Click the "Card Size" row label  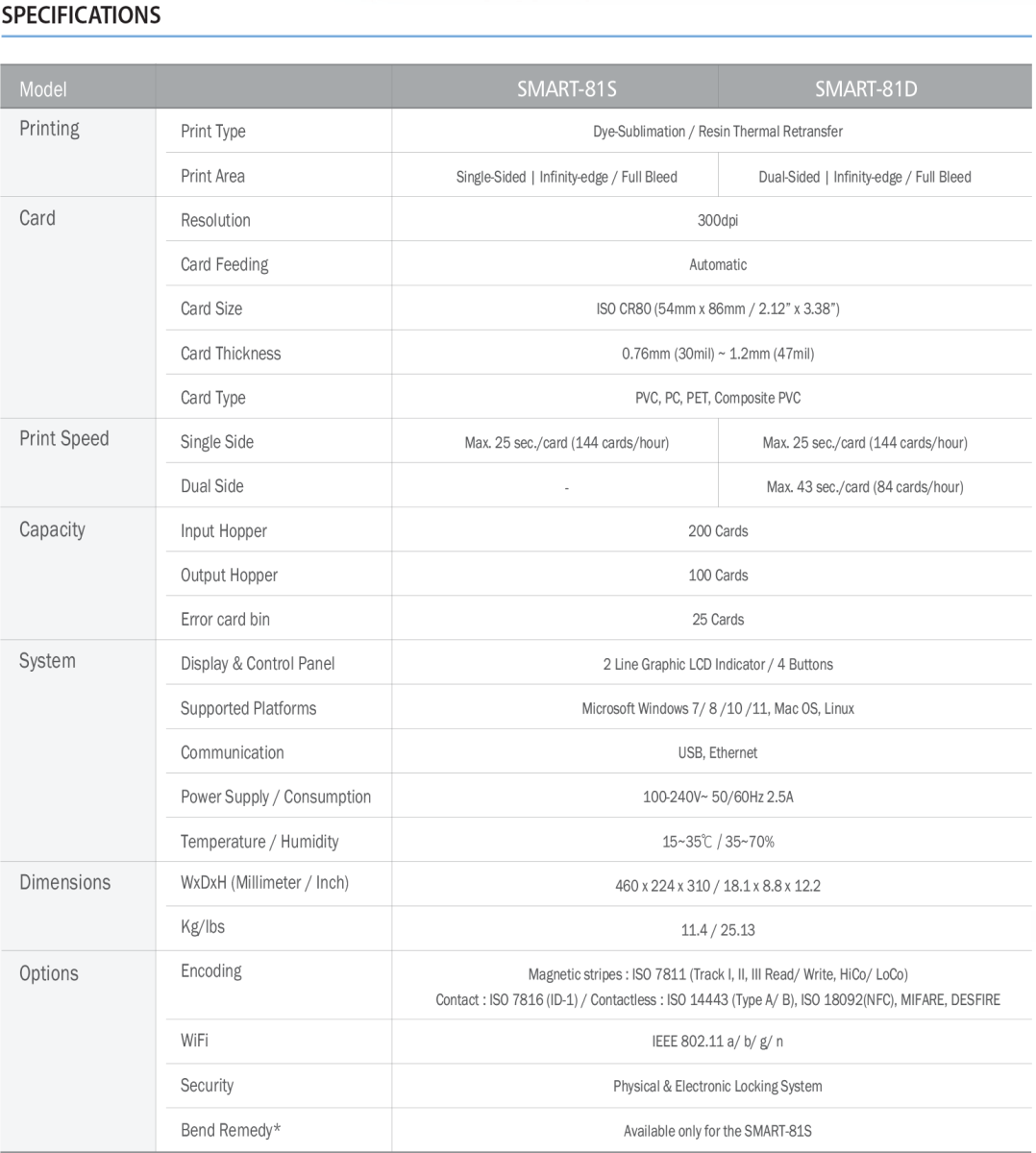pyautogui.click(x=211, y=308)
